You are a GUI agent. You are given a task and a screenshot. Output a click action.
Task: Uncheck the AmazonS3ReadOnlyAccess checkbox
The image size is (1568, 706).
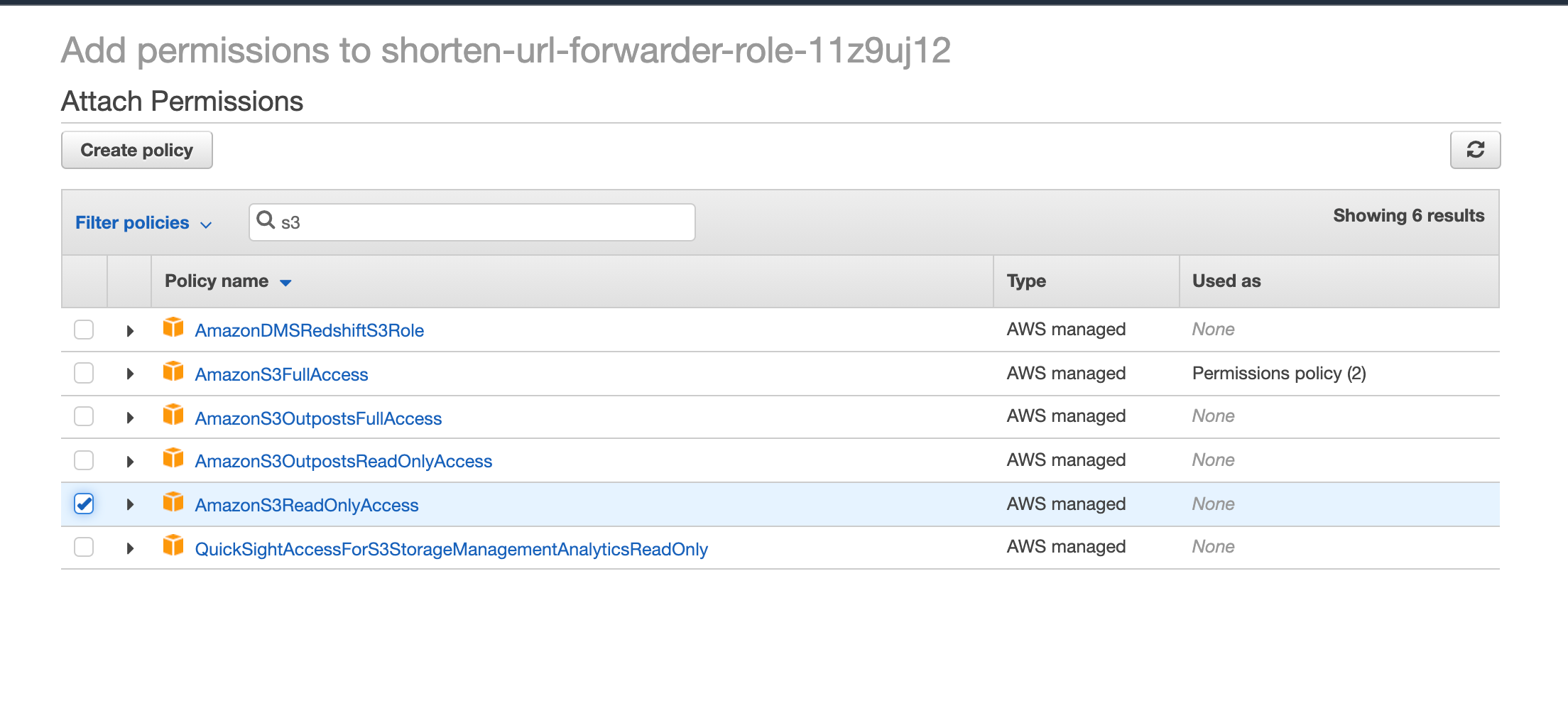click(x=84, y=504)
